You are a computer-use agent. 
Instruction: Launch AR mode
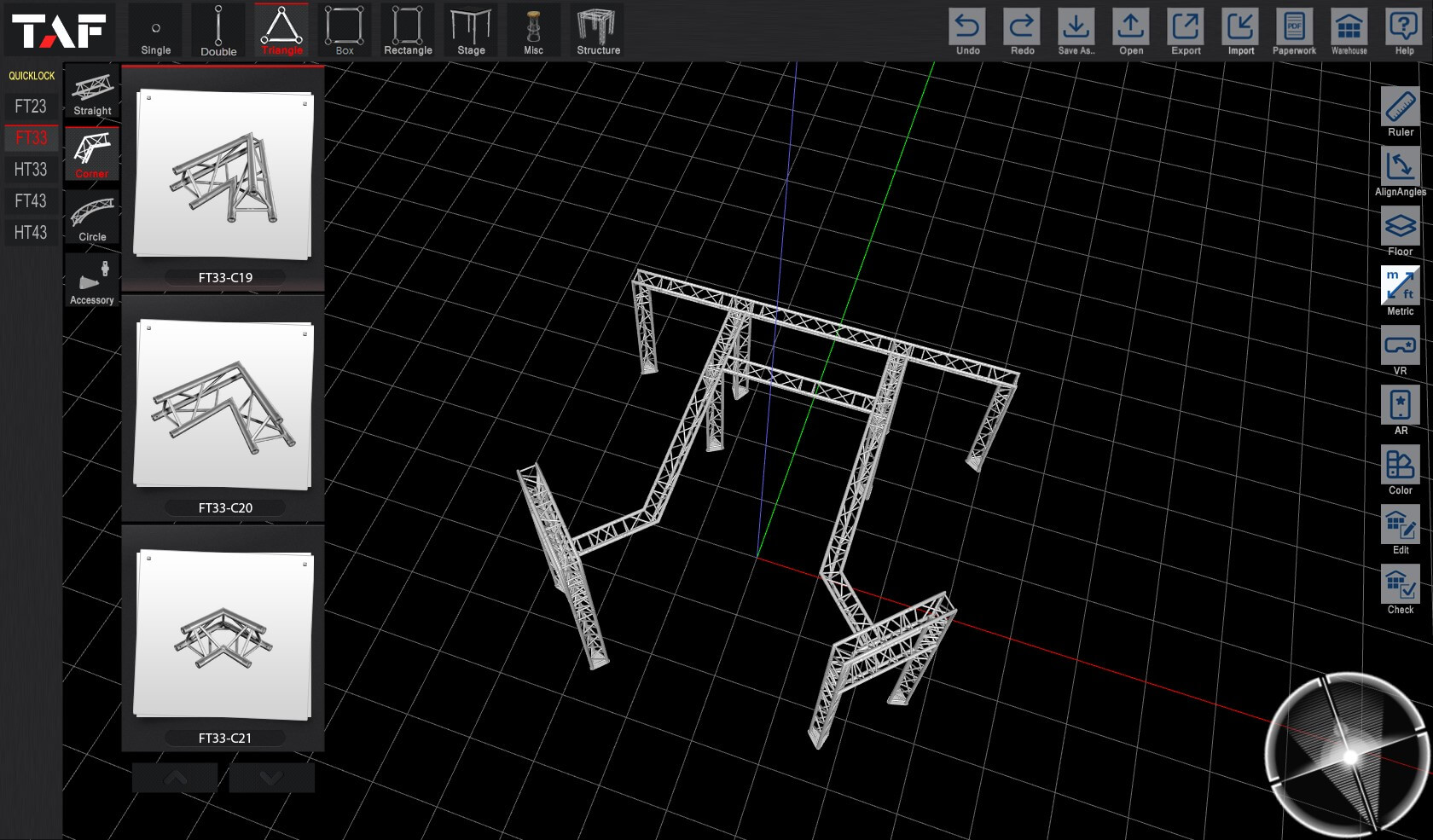point(1401,410)
